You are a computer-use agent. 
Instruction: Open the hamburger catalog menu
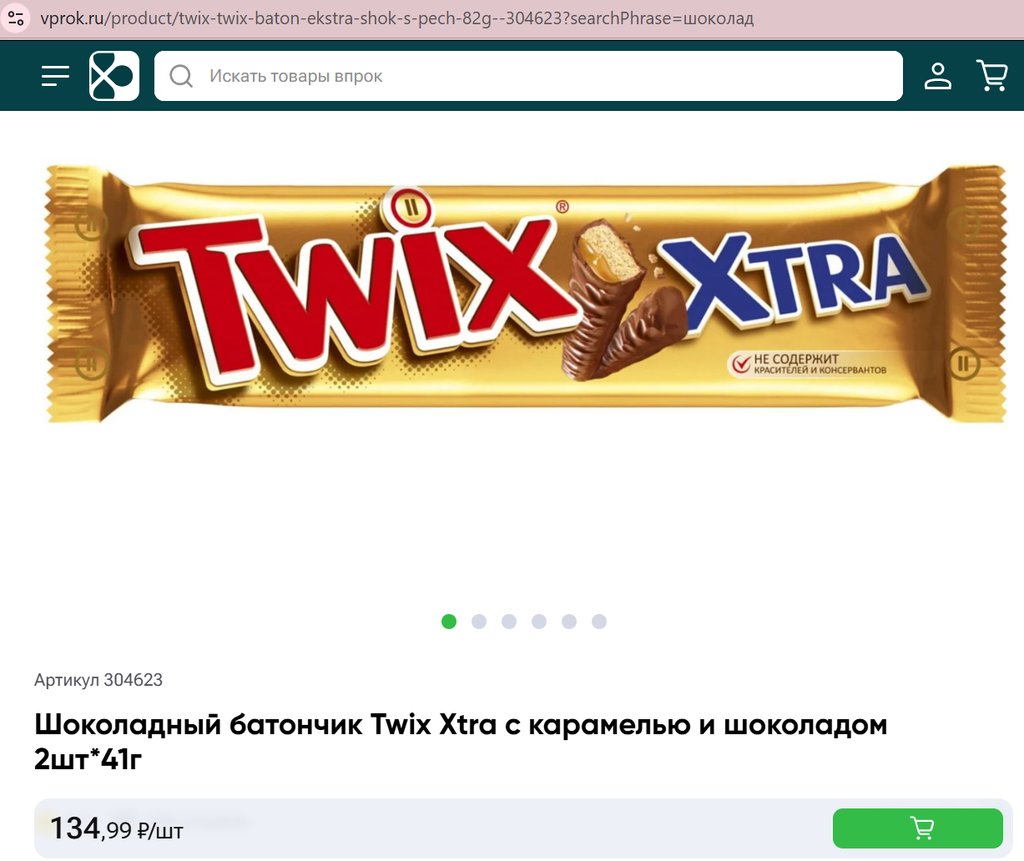pyautogui.click(x=56, y=76)
